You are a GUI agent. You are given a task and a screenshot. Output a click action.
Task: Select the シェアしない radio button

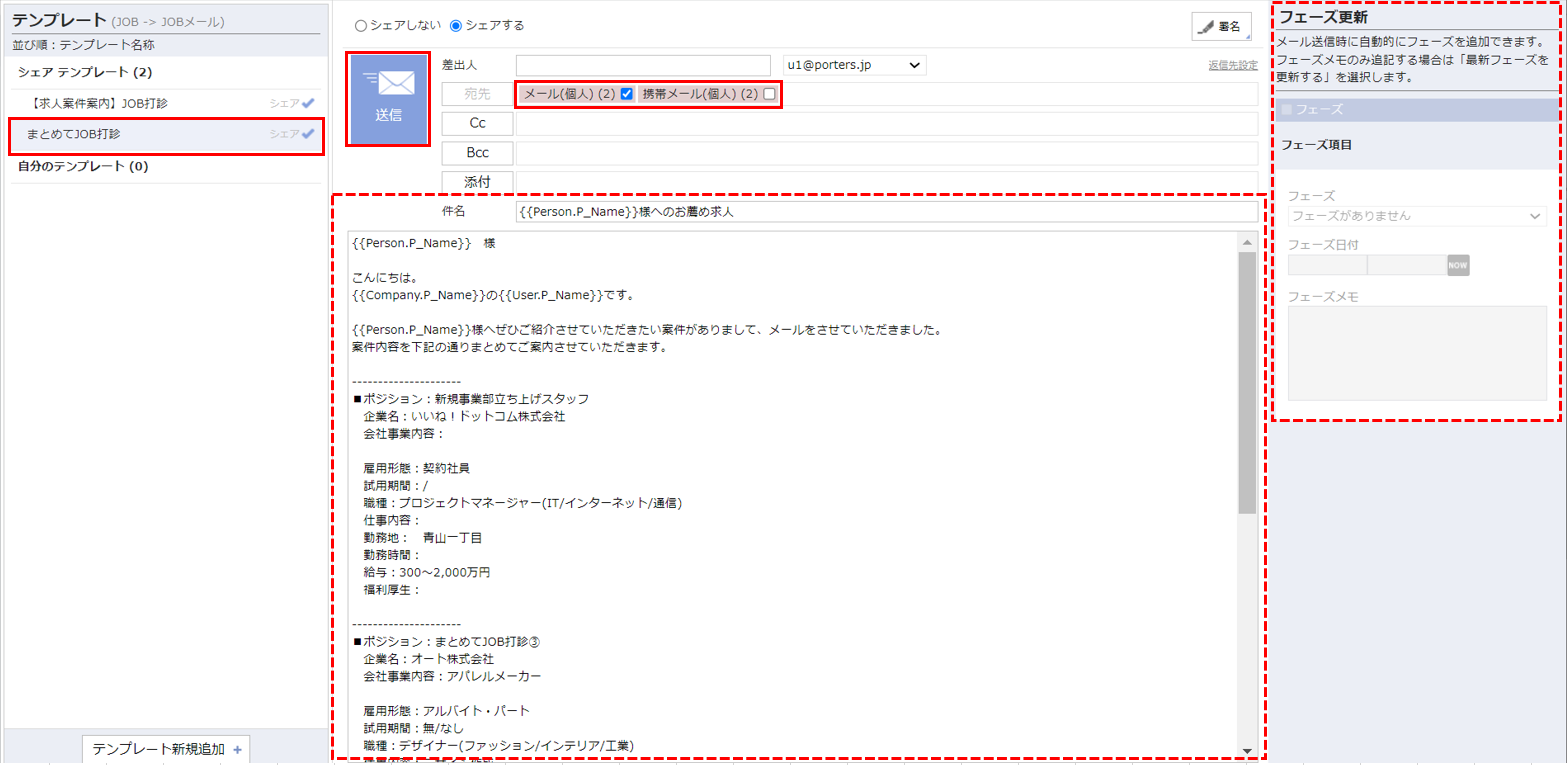[x=360, y=27]
